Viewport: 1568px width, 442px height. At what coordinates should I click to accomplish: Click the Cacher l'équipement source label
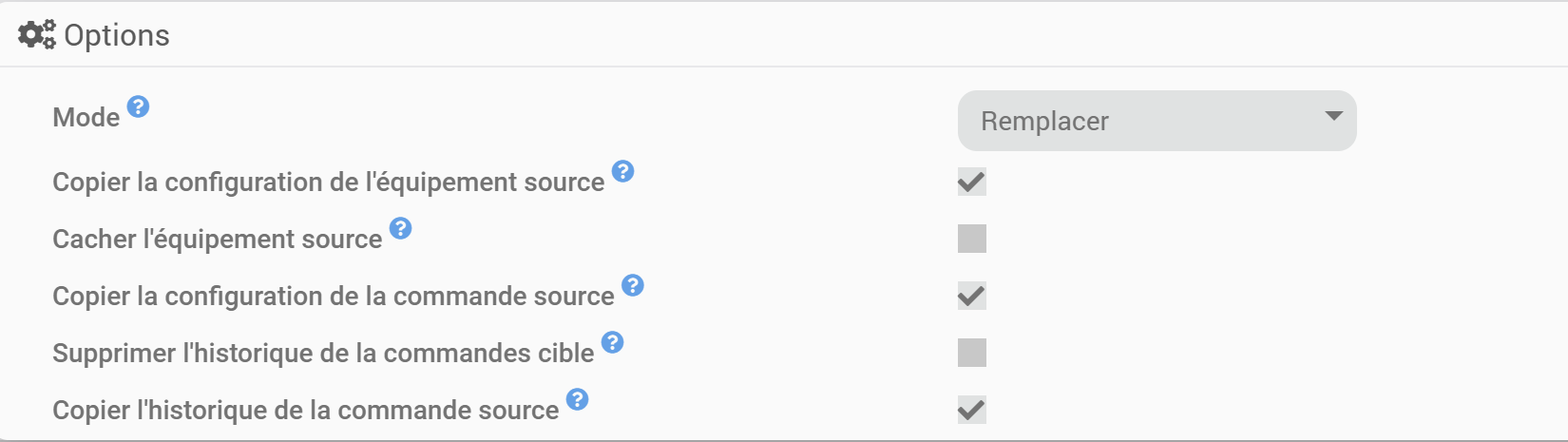tap(218, 239)
